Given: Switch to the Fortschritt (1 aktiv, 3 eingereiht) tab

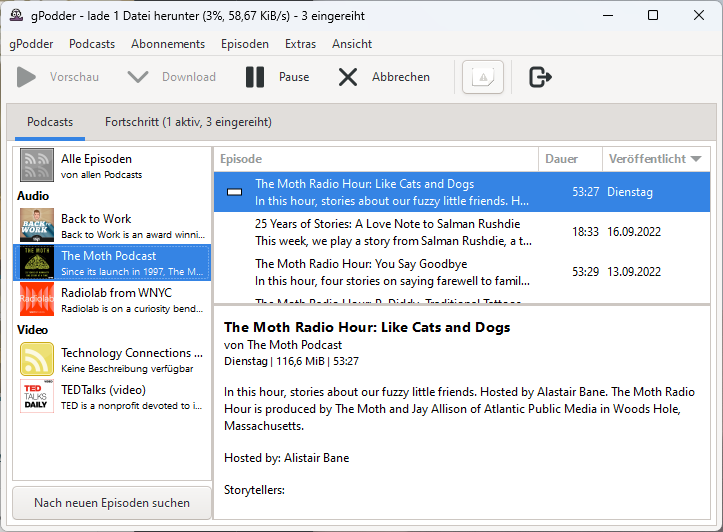Looking at the screenshot, I should click(x=188, y=122).
